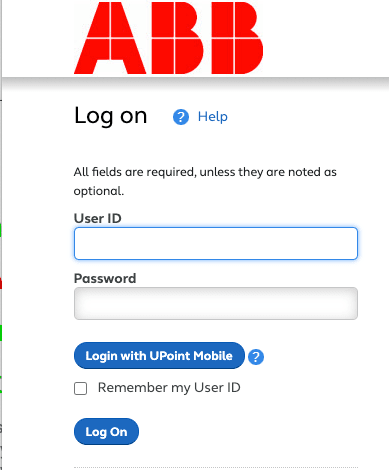
Task: Click the red ABB logo
Action: click(169, 38)
